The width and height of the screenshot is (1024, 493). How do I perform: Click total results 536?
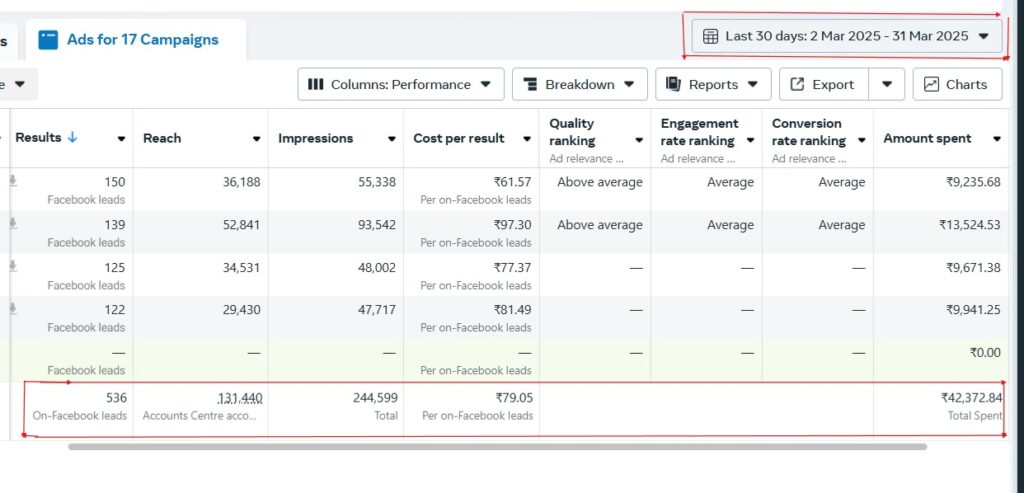[x=116, y=398]
